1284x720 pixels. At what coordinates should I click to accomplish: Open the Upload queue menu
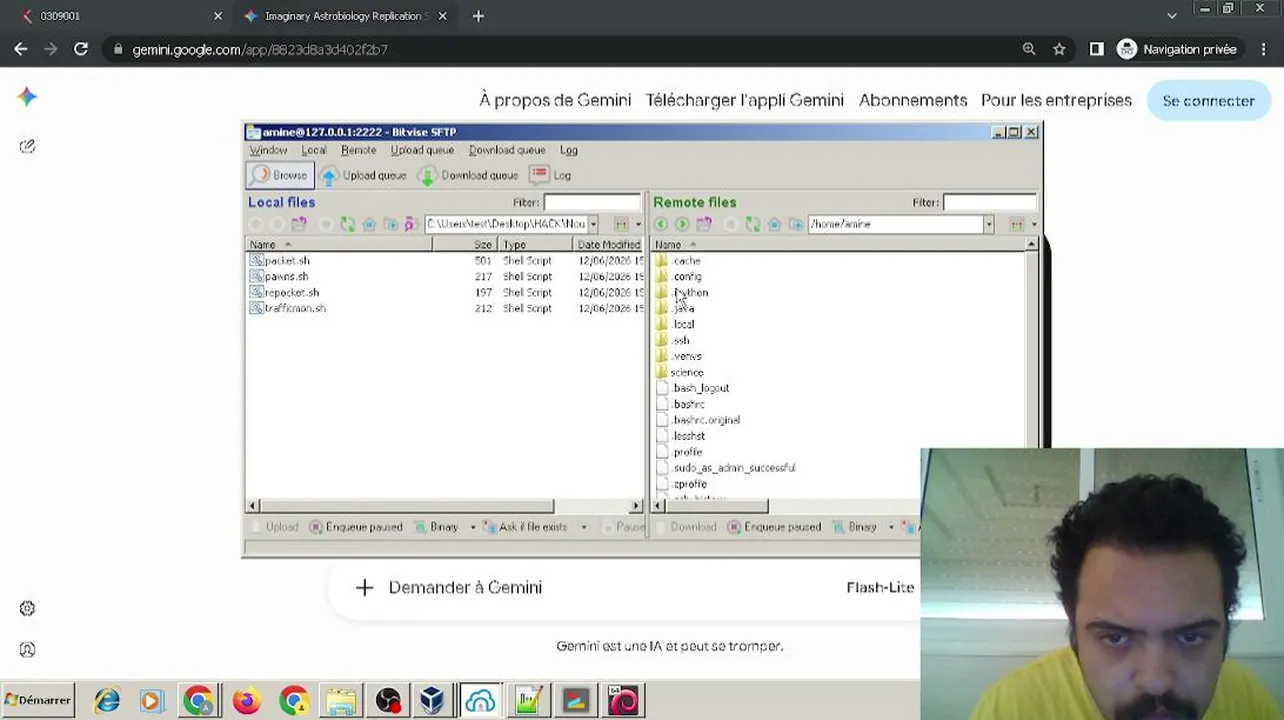[422, 150]
